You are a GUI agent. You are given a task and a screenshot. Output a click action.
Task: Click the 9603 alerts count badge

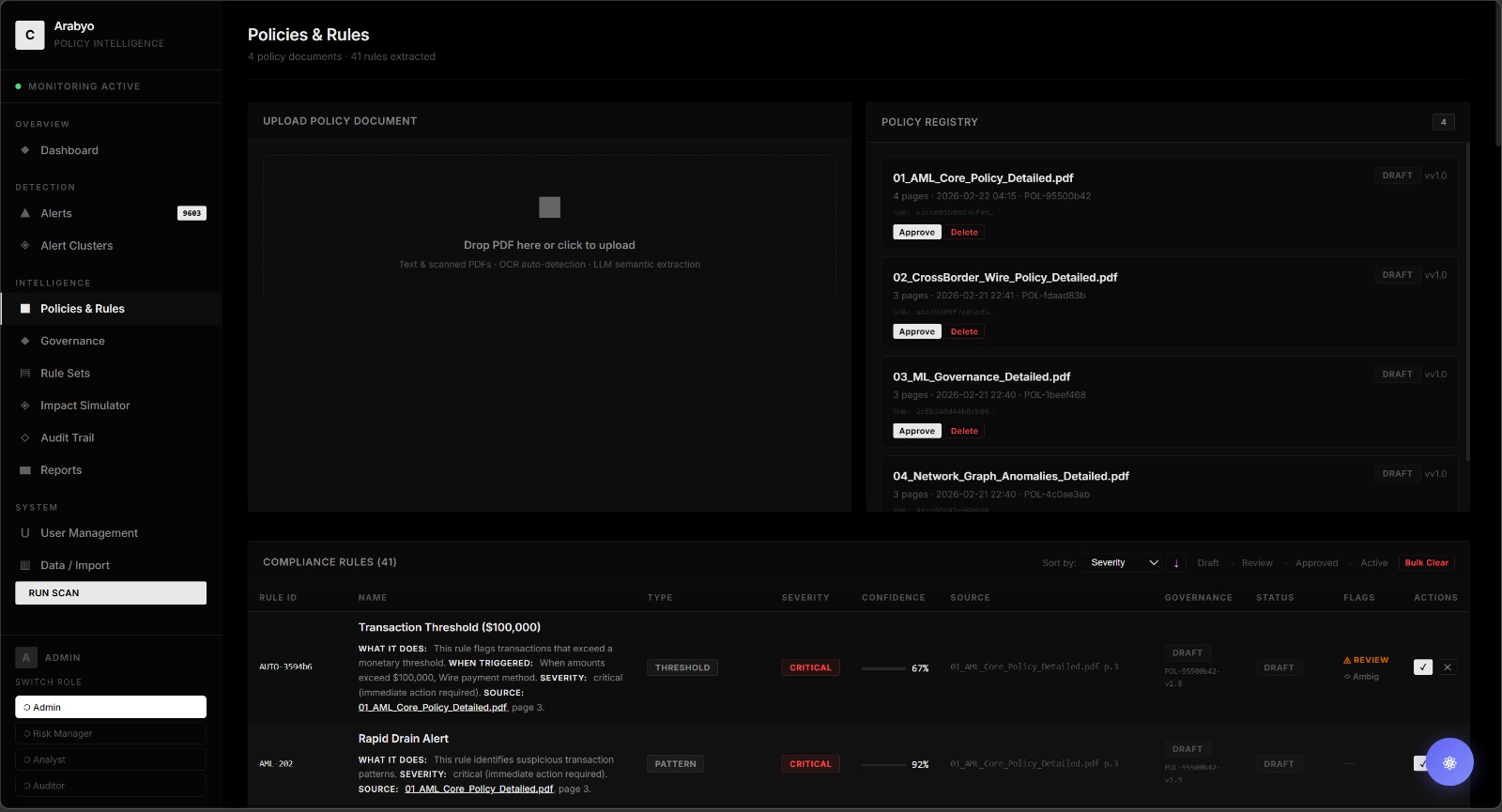pos(192,213)
